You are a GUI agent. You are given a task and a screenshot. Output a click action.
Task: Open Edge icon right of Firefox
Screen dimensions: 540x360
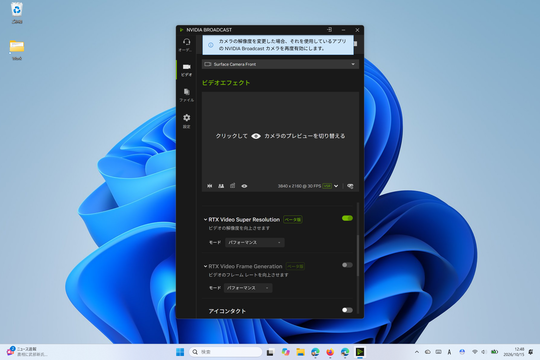pos(345,352)
